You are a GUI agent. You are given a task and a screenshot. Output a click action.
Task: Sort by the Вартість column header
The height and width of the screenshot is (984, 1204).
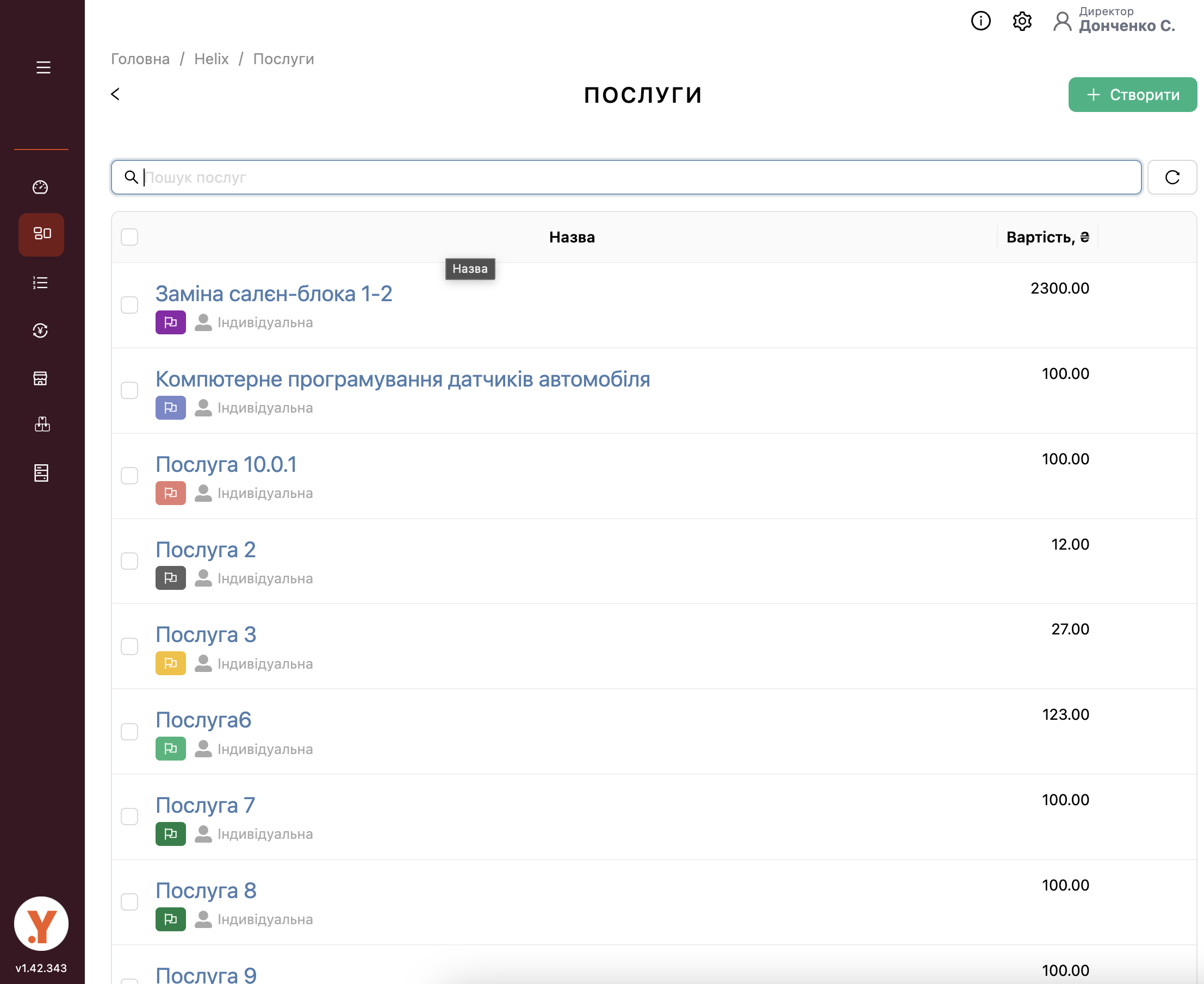tap(1047, 237)
